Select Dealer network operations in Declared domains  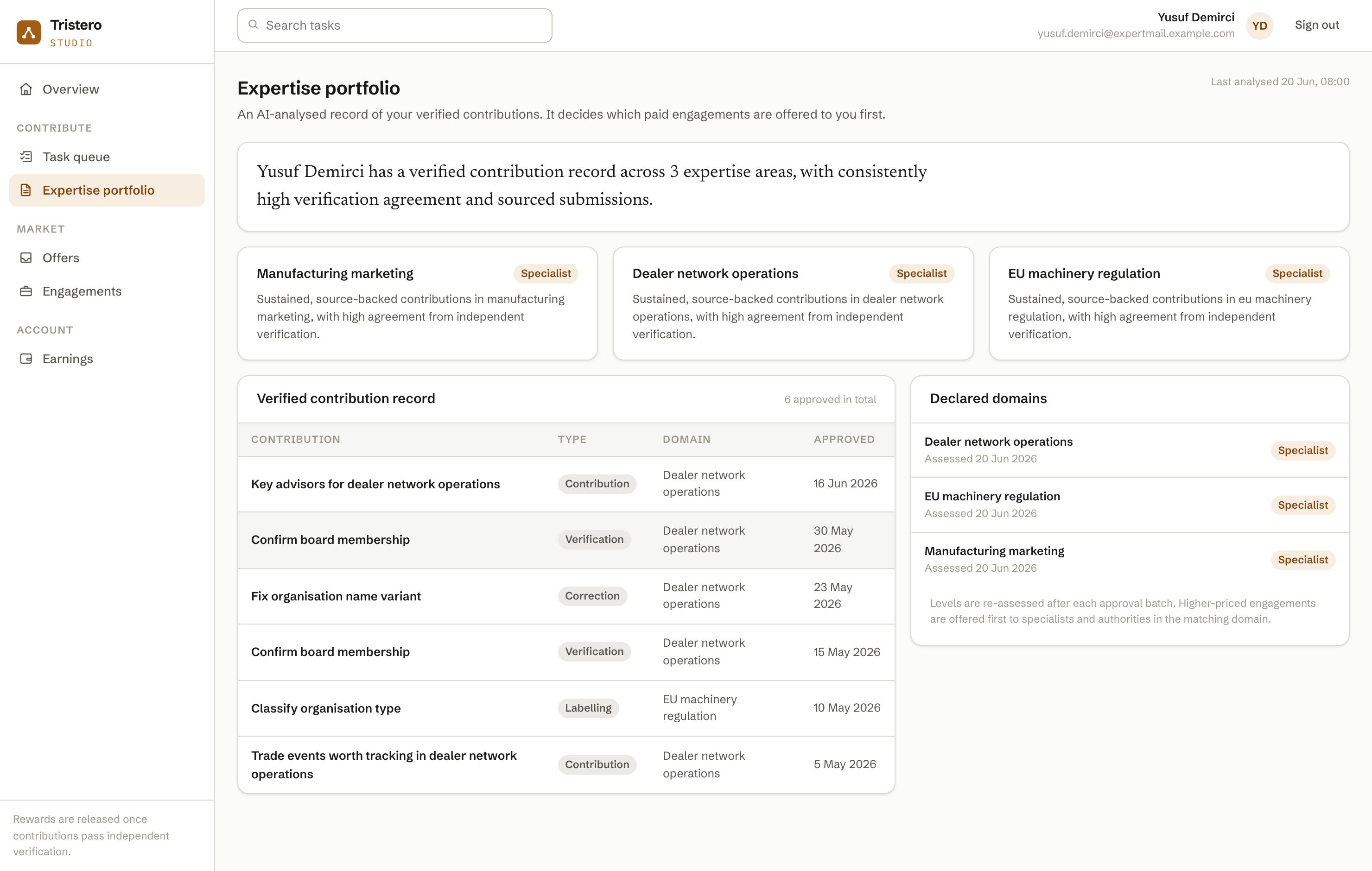(1129, 450)
